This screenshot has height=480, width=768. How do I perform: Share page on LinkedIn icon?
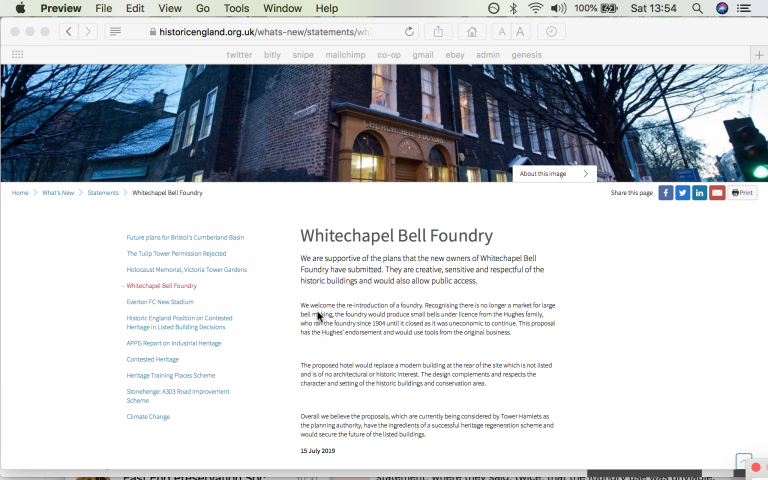coord(699,193)
